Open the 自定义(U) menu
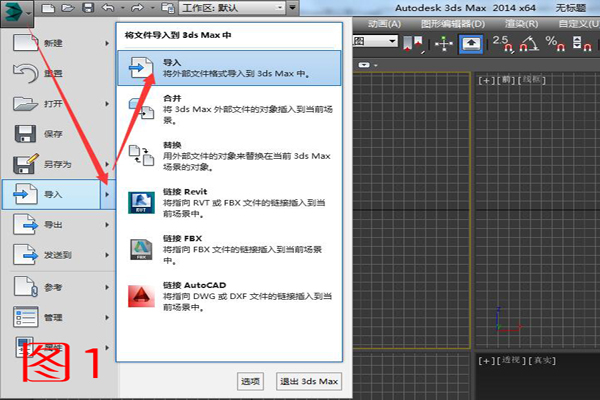This screenshot has height=400, width=600. tap(578, 24)
